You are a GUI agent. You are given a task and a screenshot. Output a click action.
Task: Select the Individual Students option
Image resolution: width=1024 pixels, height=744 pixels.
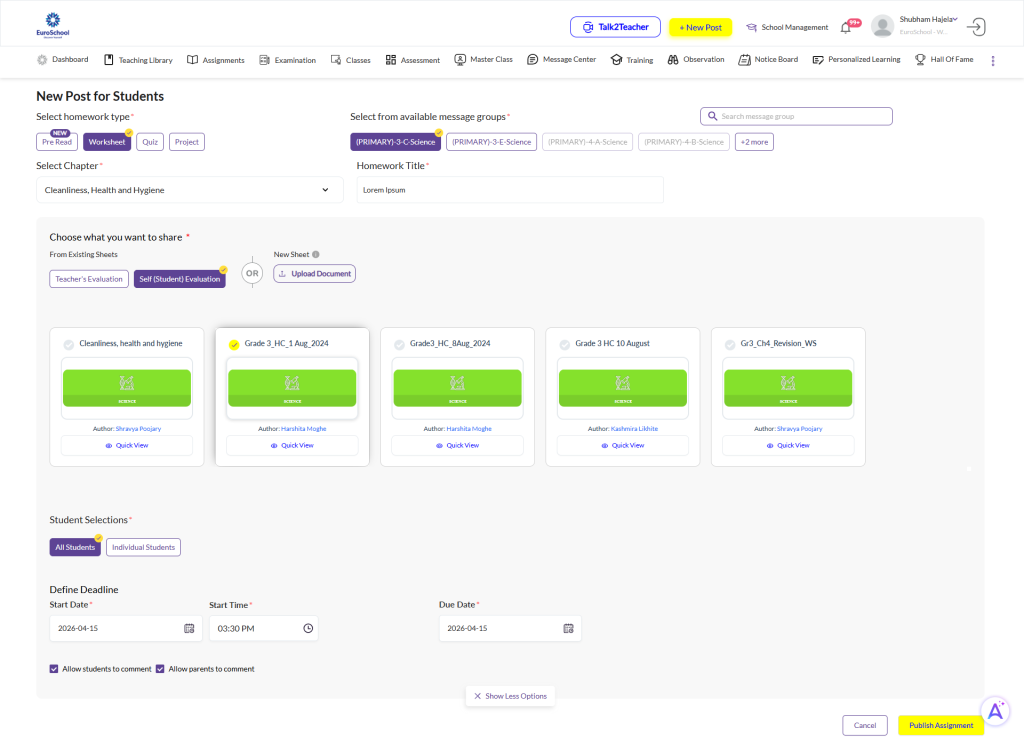(x=143, y=547)
